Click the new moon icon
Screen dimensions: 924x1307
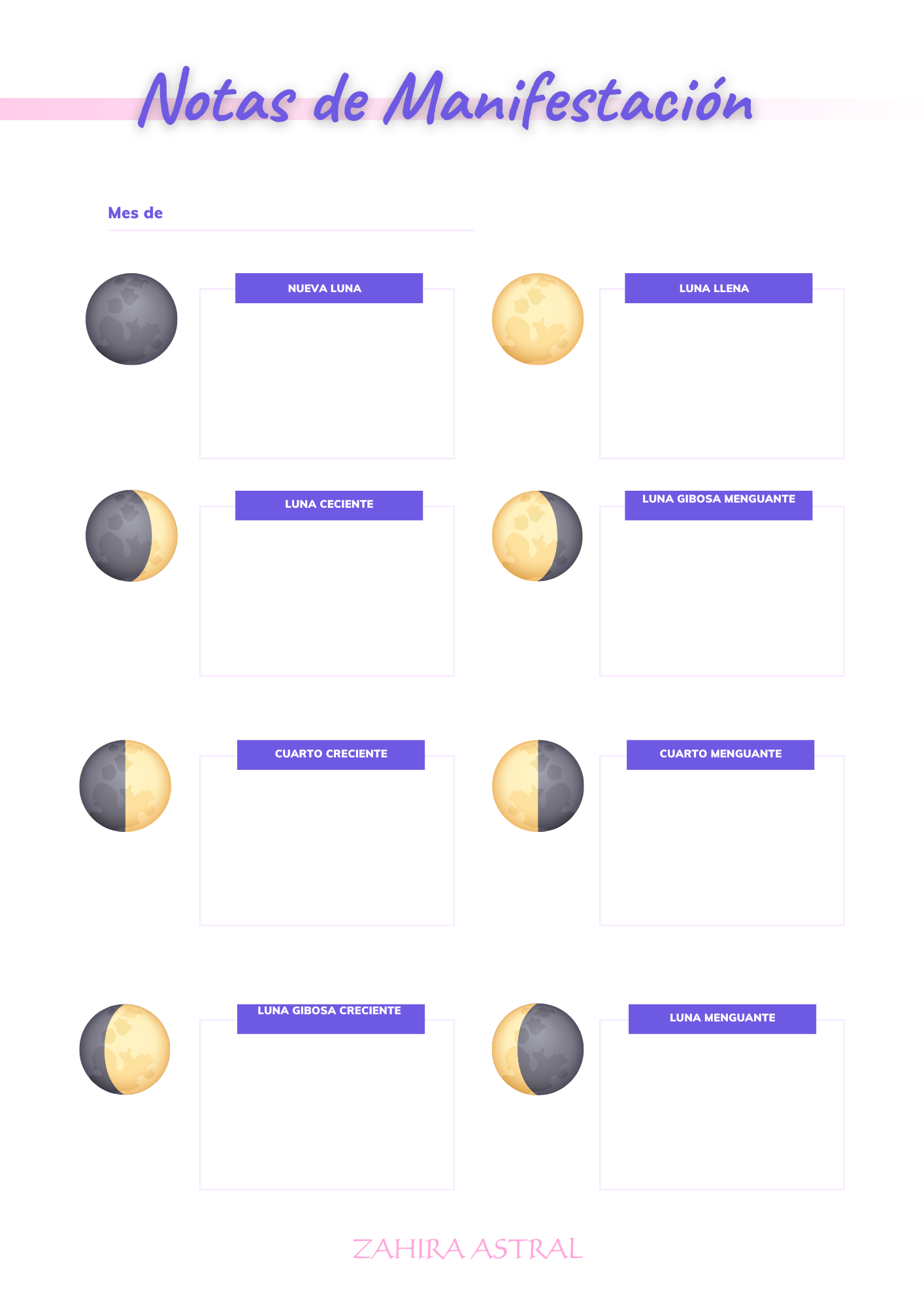(x=131, y=319)
